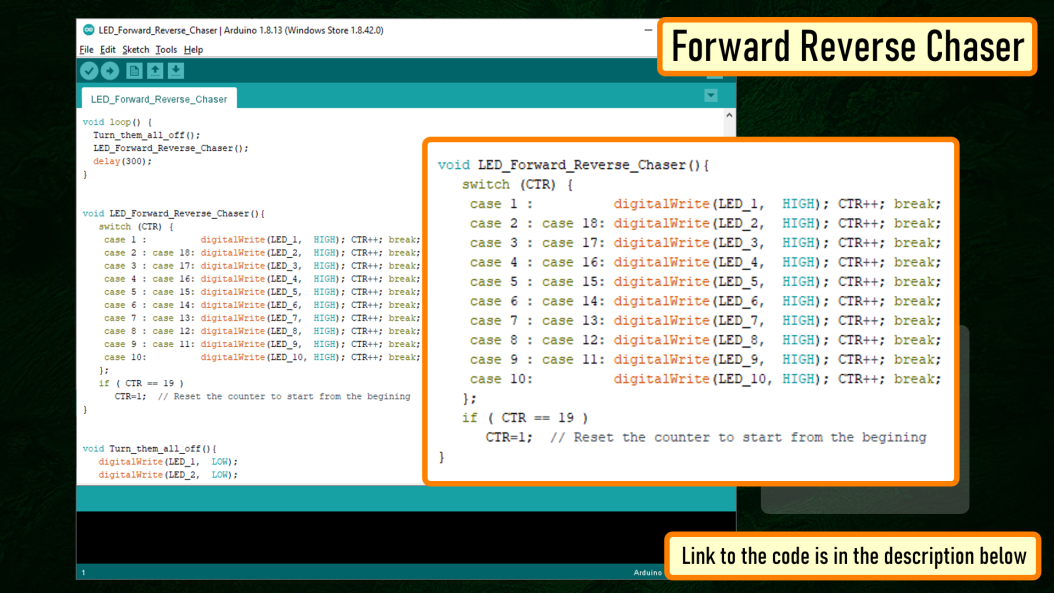This screenshot has width=1054, height=593.
Task: Click the "Link to the code" description banner
Action: coord(854,556)
